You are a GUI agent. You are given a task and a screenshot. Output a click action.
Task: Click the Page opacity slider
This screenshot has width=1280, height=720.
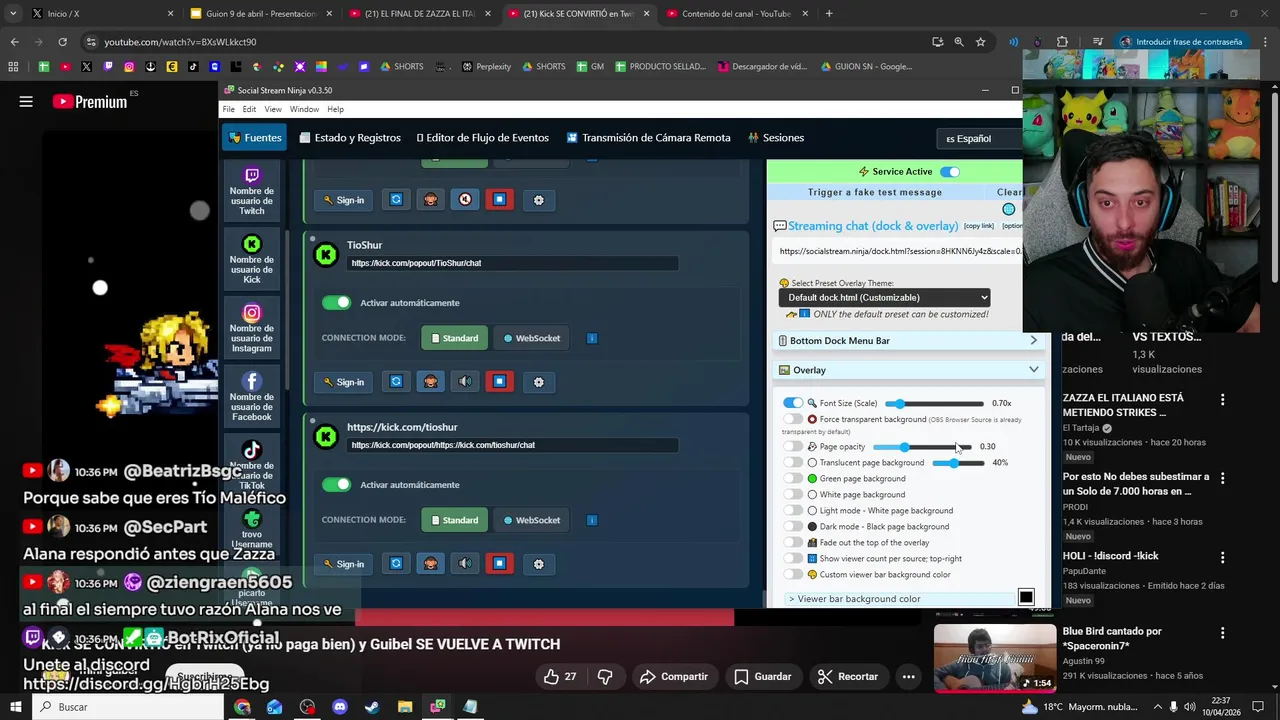922,447
